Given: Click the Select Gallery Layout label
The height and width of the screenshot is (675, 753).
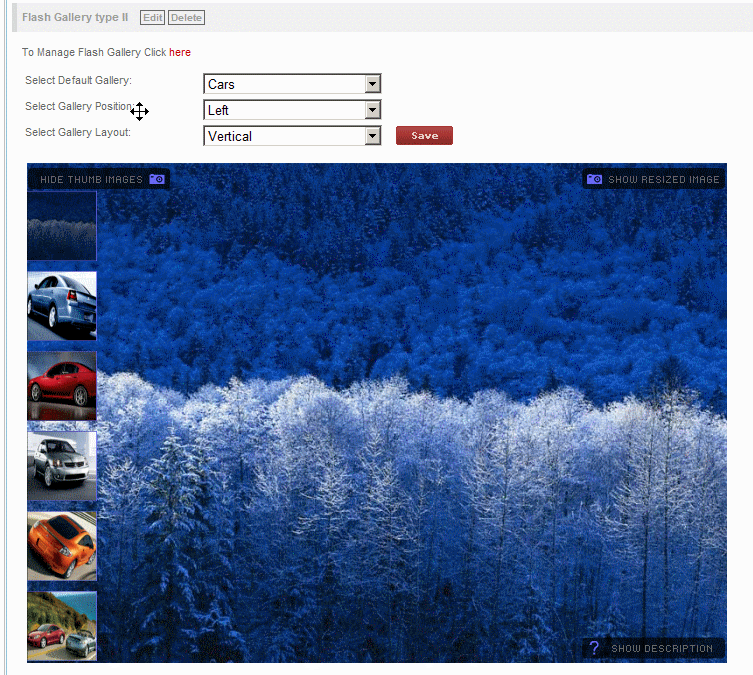Looking at the screenshot, I should 78,132.
